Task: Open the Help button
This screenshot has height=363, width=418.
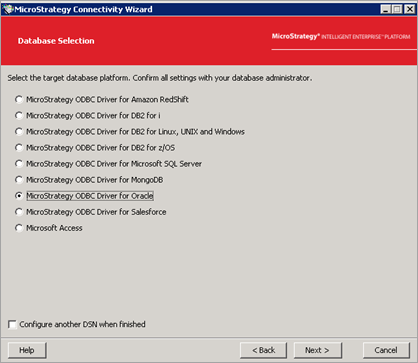Action: tap(27, 350)
